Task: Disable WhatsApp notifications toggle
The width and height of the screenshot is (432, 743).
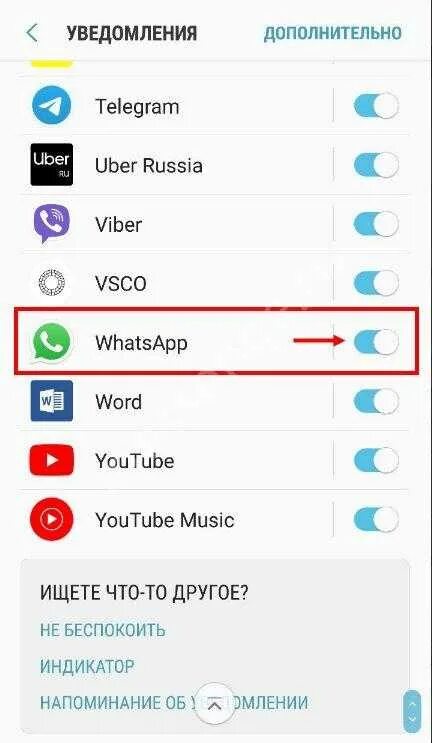Action: tap(377, 342)
